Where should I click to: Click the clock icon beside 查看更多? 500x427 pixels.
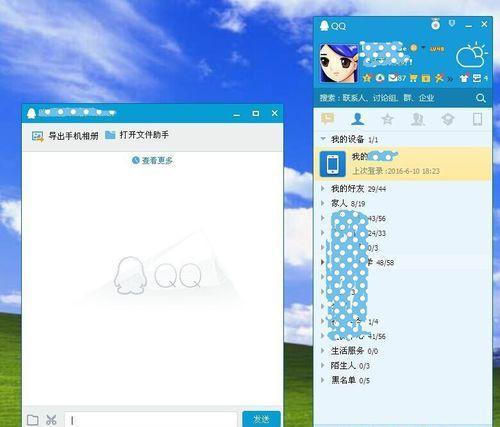[135, 160]
